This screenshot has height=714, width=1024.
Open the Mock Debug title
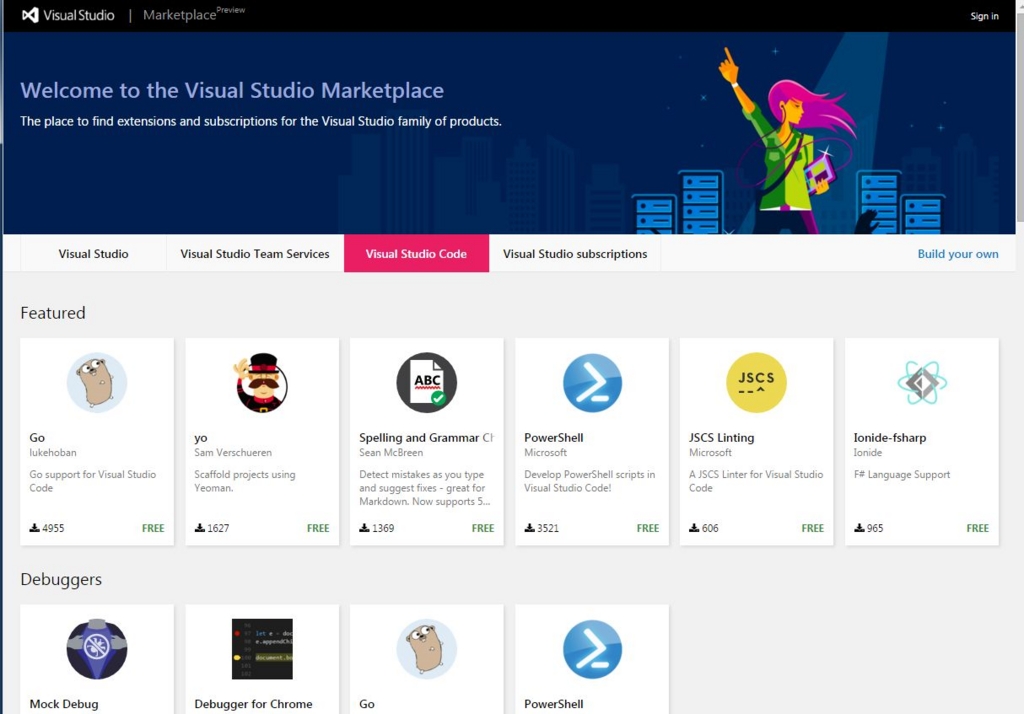tap(64, 704)
